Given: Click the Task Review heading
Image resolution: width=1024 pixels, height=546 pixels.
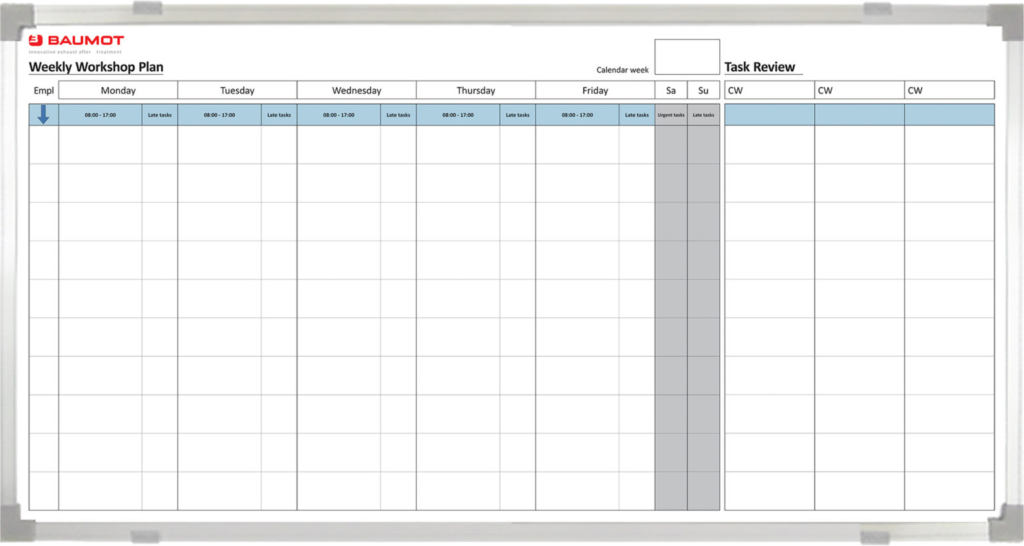Looking at the screenshot, I should 760,68.
